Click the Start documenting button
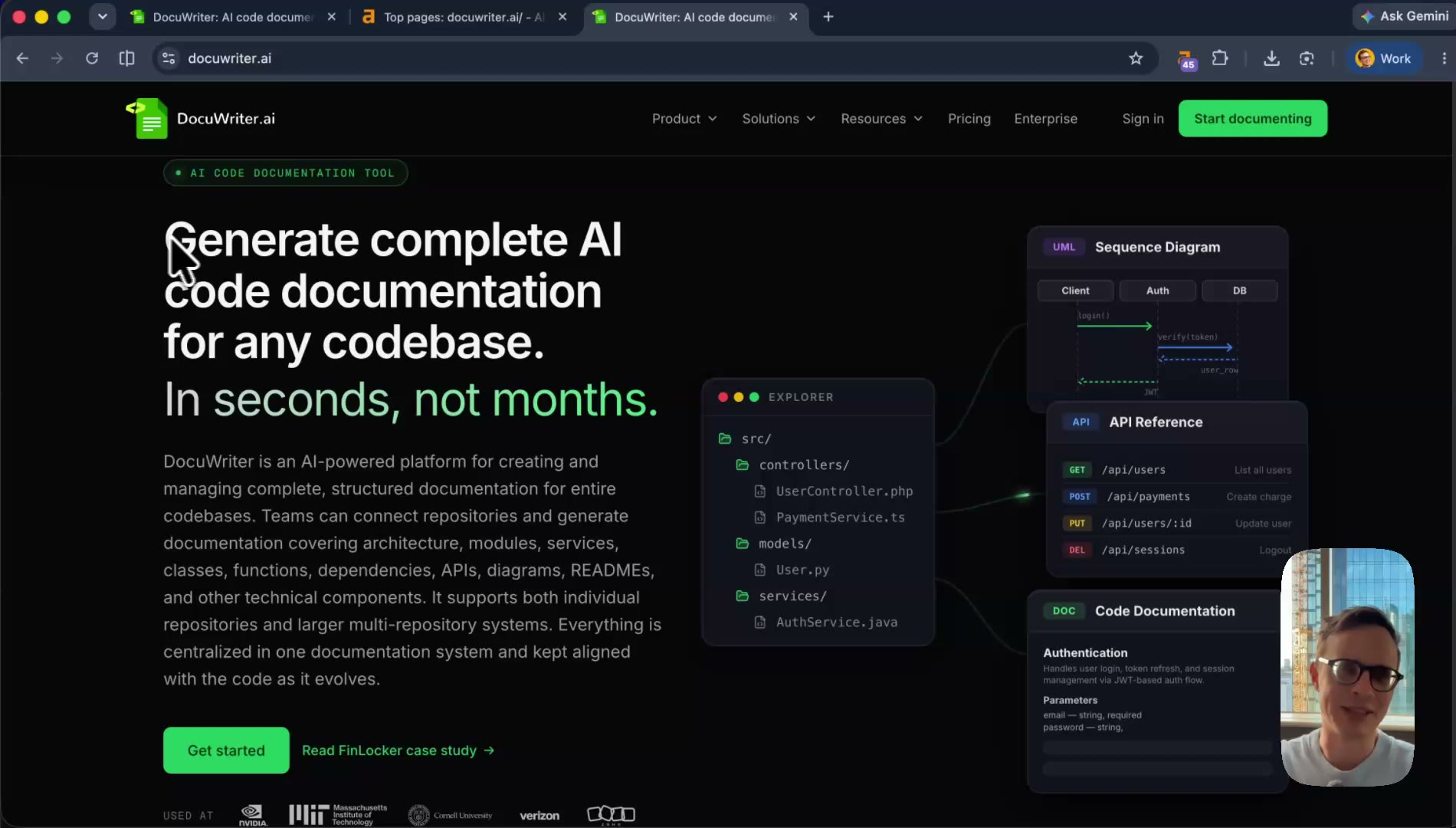1456x828 pixels. pos(1253,119)
